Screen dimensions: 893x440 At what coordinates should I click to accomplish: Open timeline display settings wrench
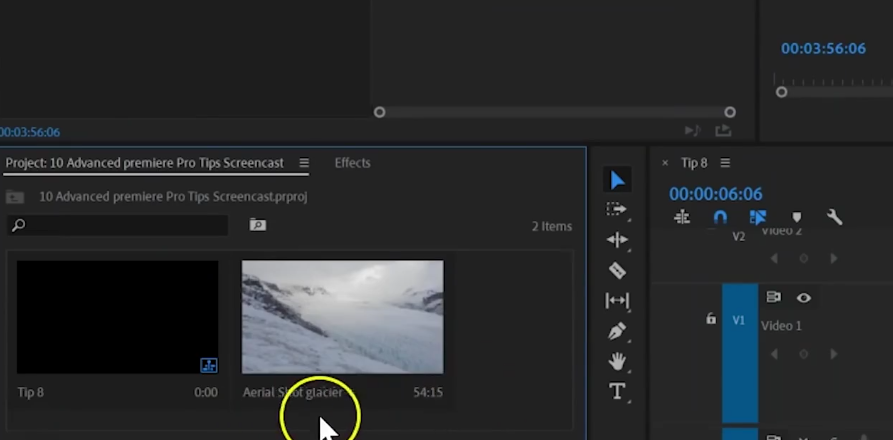(x=834, y=217)
